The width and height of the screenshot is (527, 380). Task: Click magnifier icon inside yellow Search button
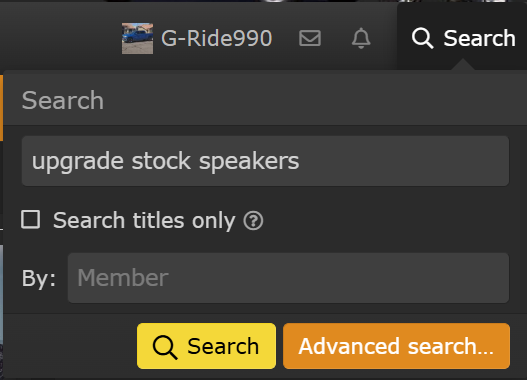[165, 347]
